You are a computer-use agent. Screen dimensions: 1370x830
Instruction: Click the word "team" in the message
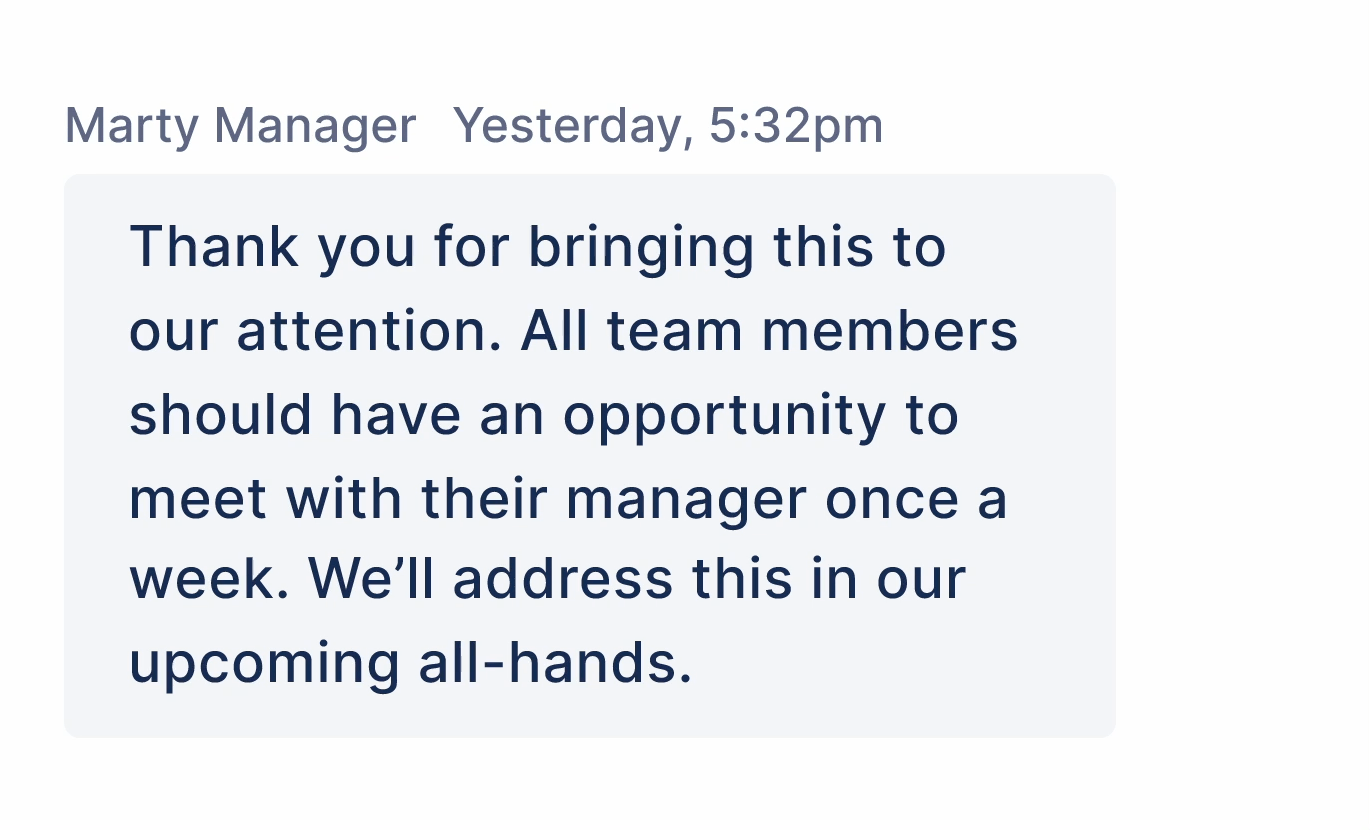pos(675,332)
